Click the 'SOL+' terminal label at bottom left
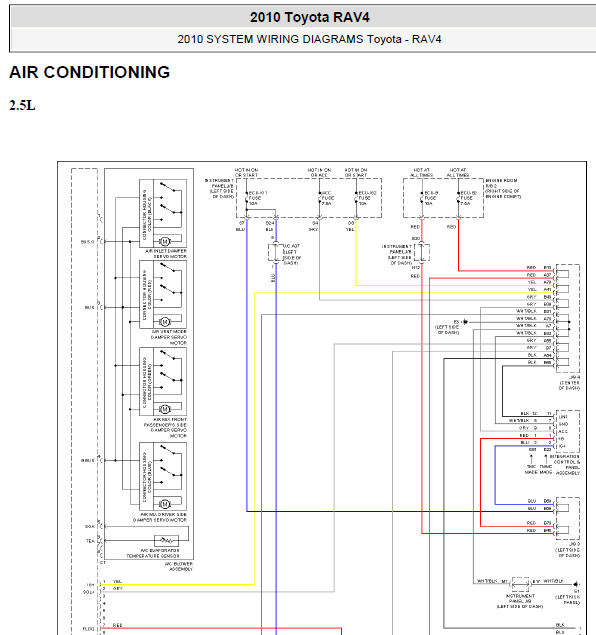This screenshot has width=596, height=635. pyautogui.click(x=89, y=592)
